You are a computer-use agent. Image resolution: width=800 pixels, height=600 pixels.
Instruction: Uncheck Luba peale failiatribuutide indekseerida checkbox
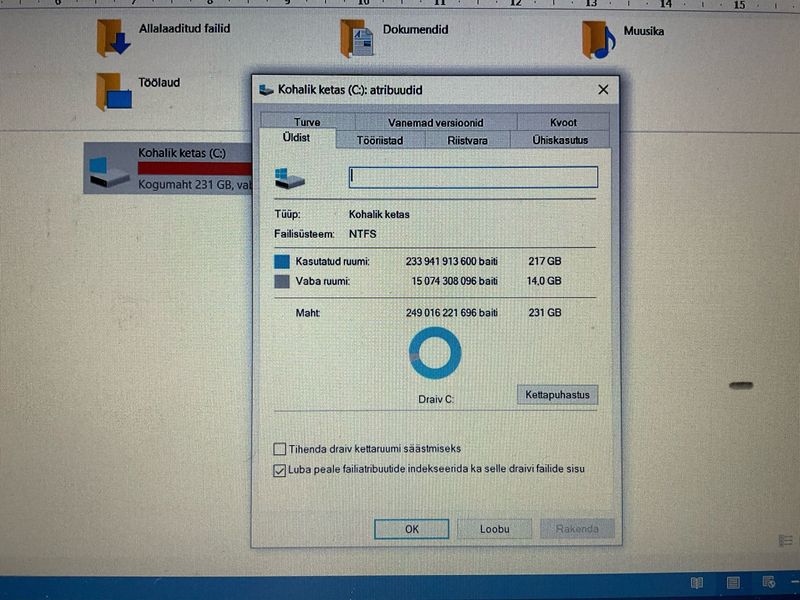279,470
